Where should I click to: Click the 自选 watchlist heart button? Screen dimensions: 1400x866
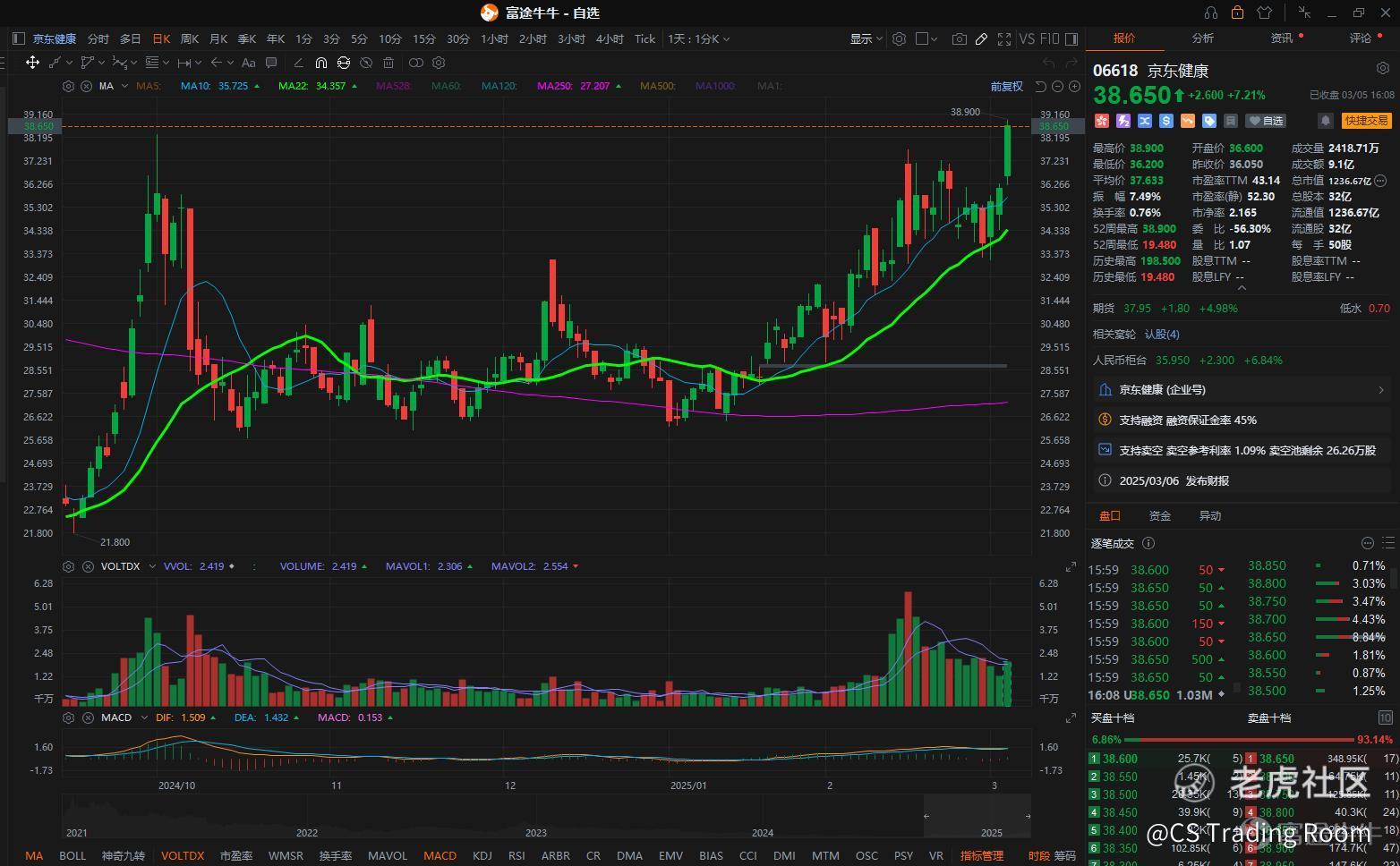1267,121
